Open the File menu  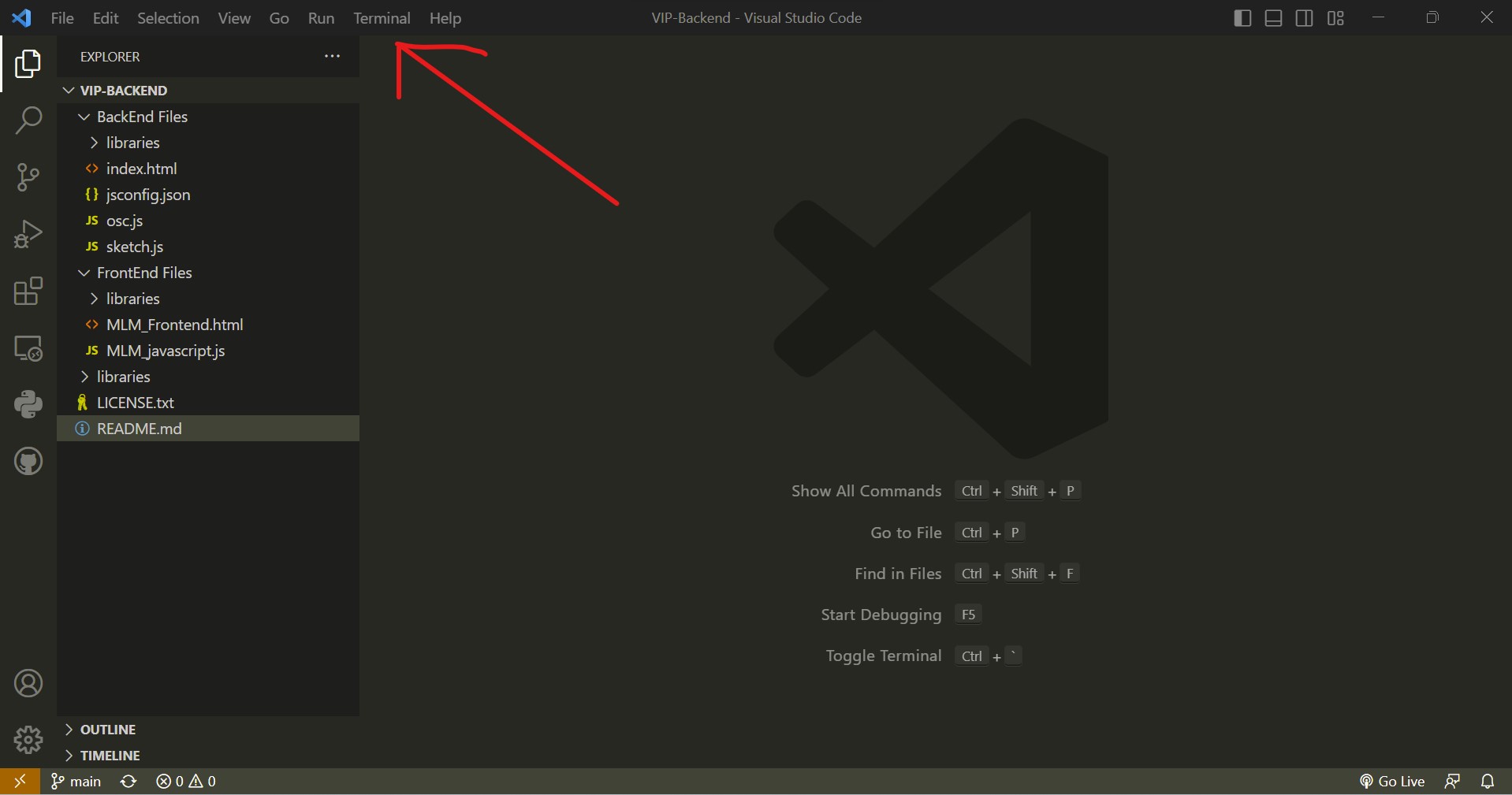point(62,18)
